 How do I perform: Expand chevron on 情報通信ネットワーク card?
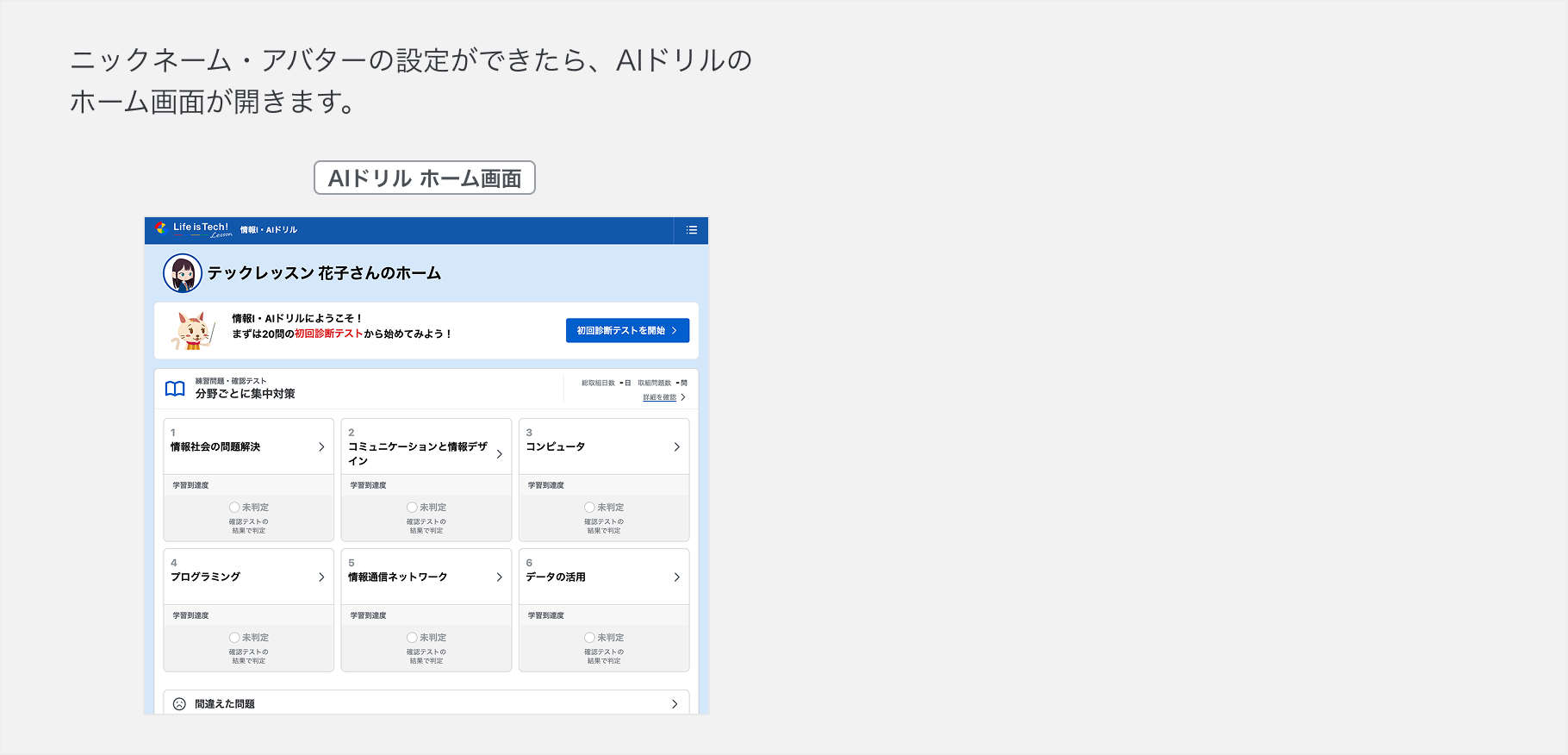tap(500, 577)
